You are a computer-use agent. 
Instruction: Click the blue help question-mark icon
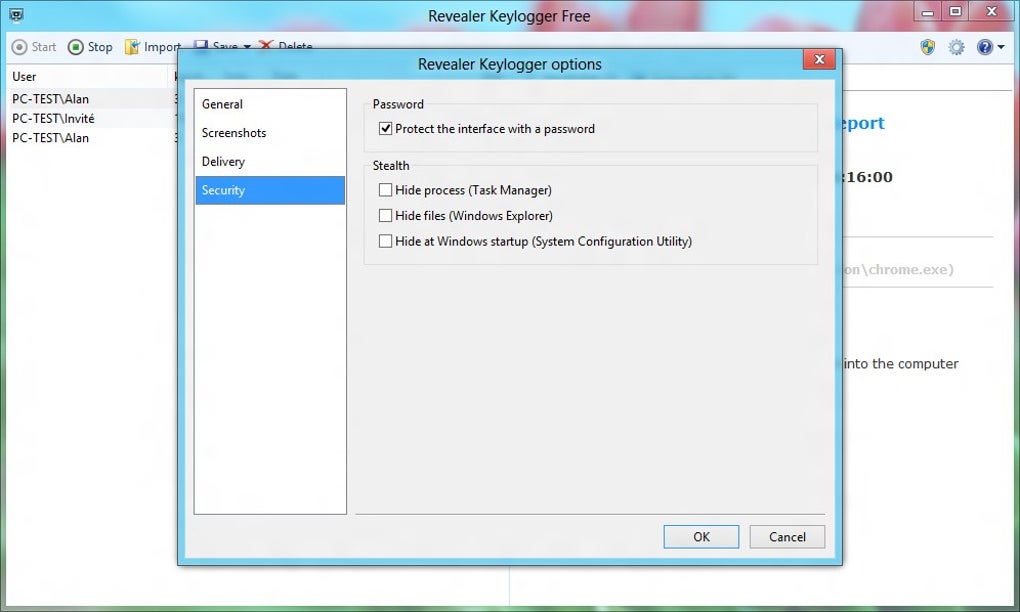pos(984,47)
